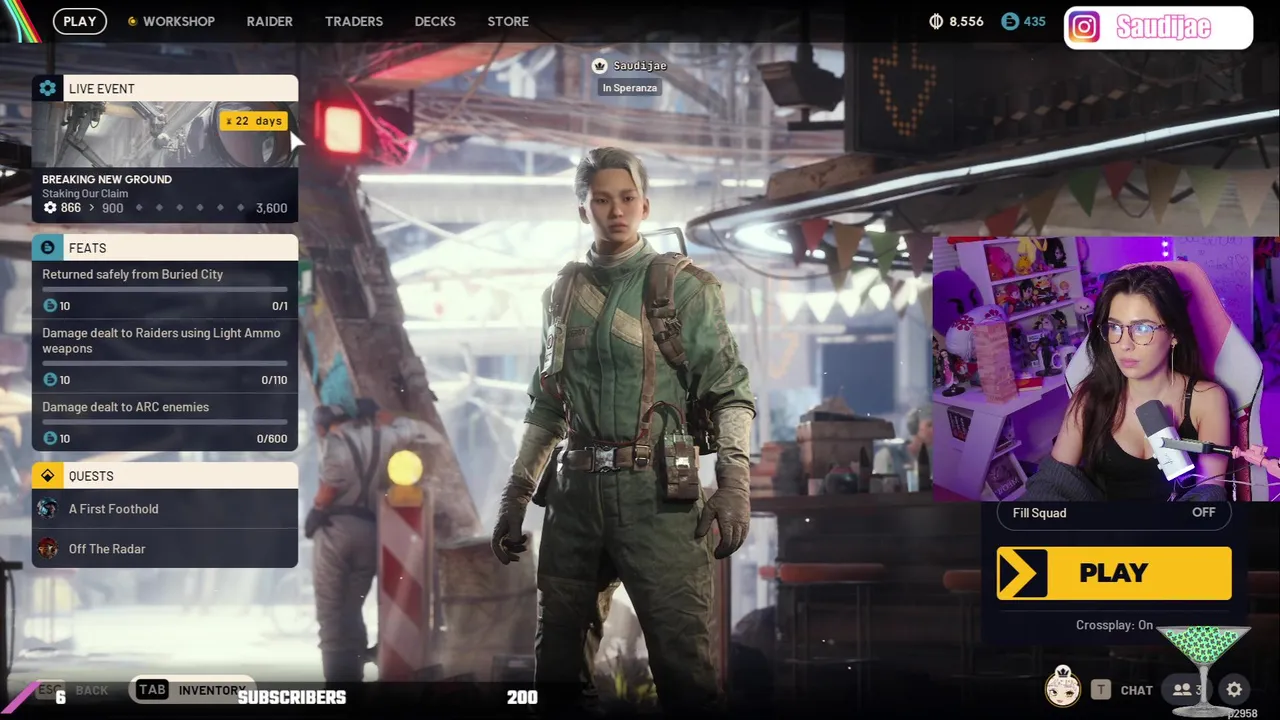
Task: Select the PLAY tab in top navigation
Action: coord(80,21)
